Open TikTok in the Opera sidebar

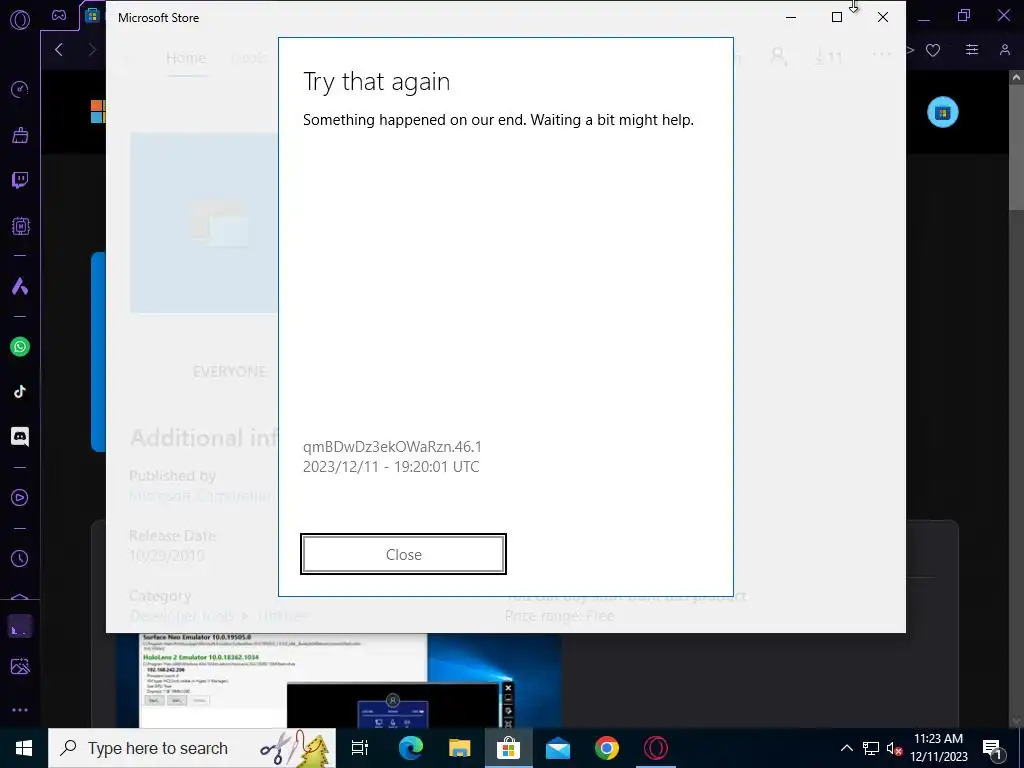pos(20,392)
